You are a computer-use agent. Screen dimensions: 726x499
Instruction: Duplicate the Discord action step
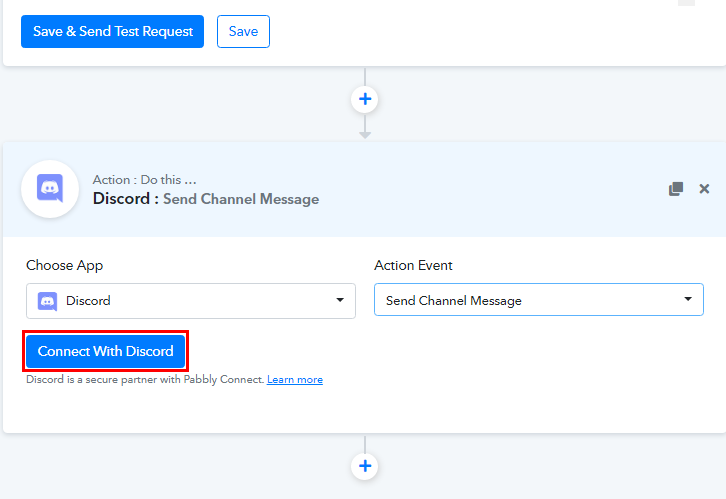pyautogui.click(x=676, y=189)
